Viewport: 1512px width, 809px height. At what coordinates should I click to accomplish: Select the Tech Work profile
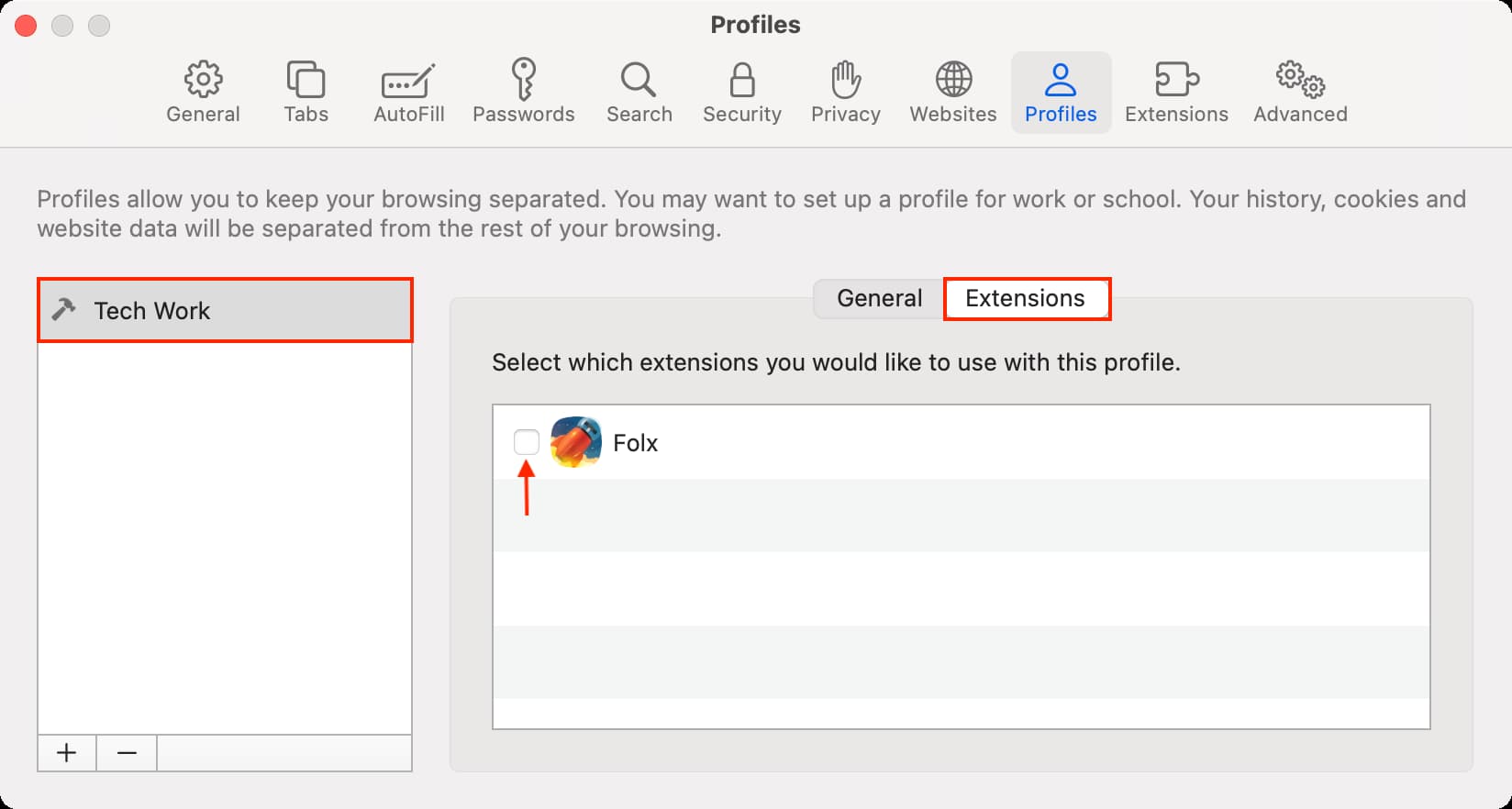[225, 311]
